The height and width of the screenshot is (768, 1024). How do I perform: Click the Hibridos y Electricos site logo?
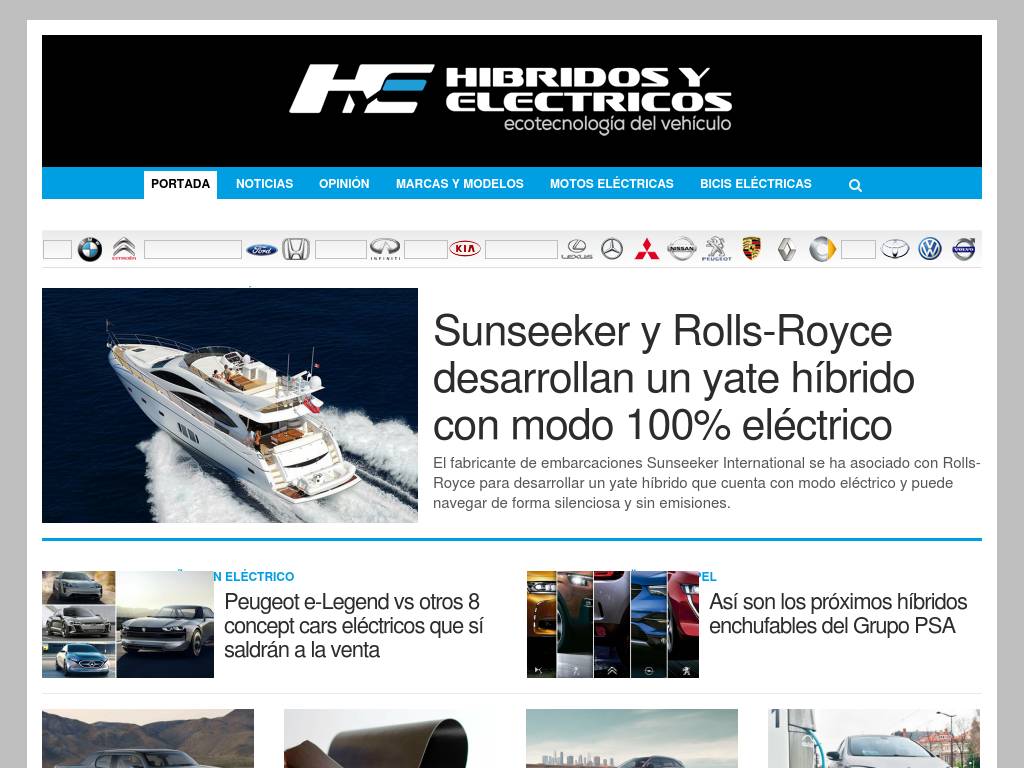pyautogui.click(x=511, y=99)
